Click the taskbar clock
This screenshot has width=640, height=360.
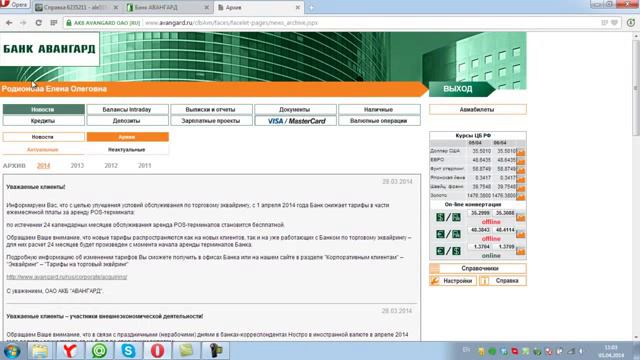(x=611, y=351)
